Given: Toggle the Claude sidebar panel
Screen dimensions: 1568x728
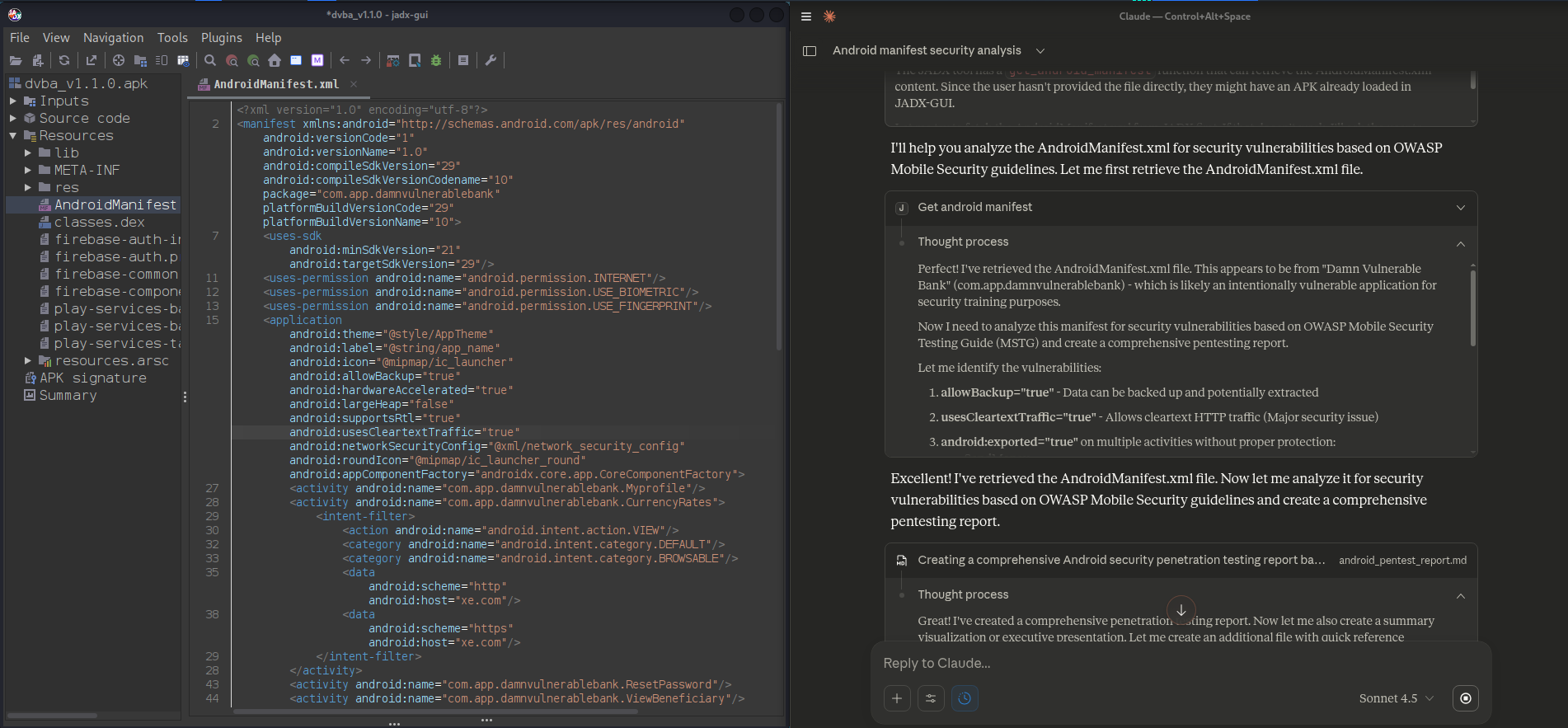Looking at the screenshot, I should pyautogui.click(x=810, y=51).
